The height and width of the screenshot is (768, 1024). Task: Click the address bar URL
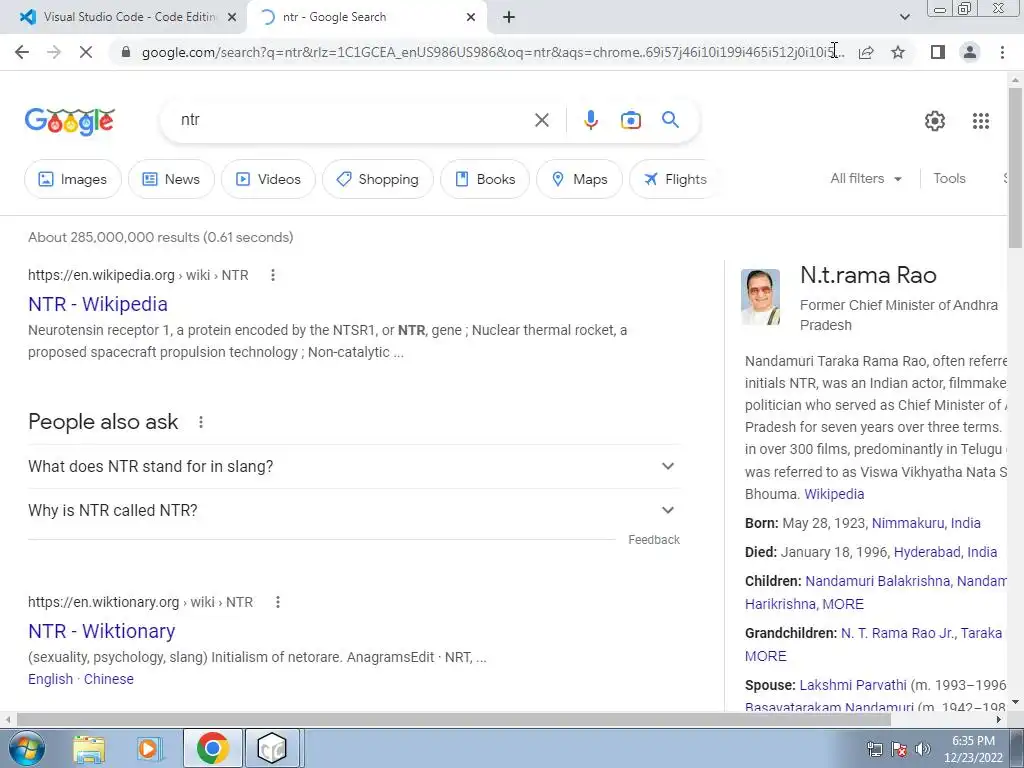click(493, 52)
